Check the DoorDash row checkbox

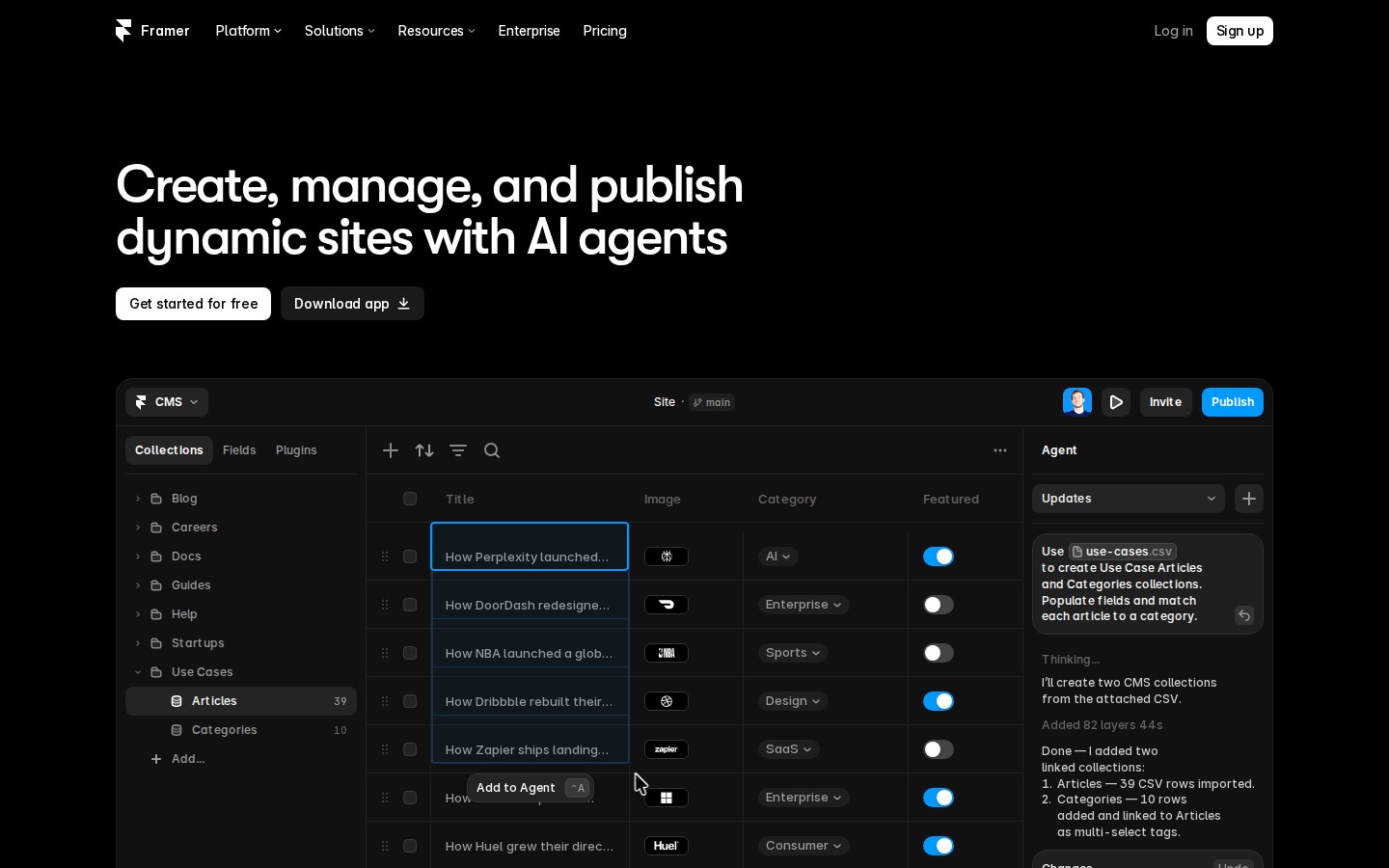point(410,605)
